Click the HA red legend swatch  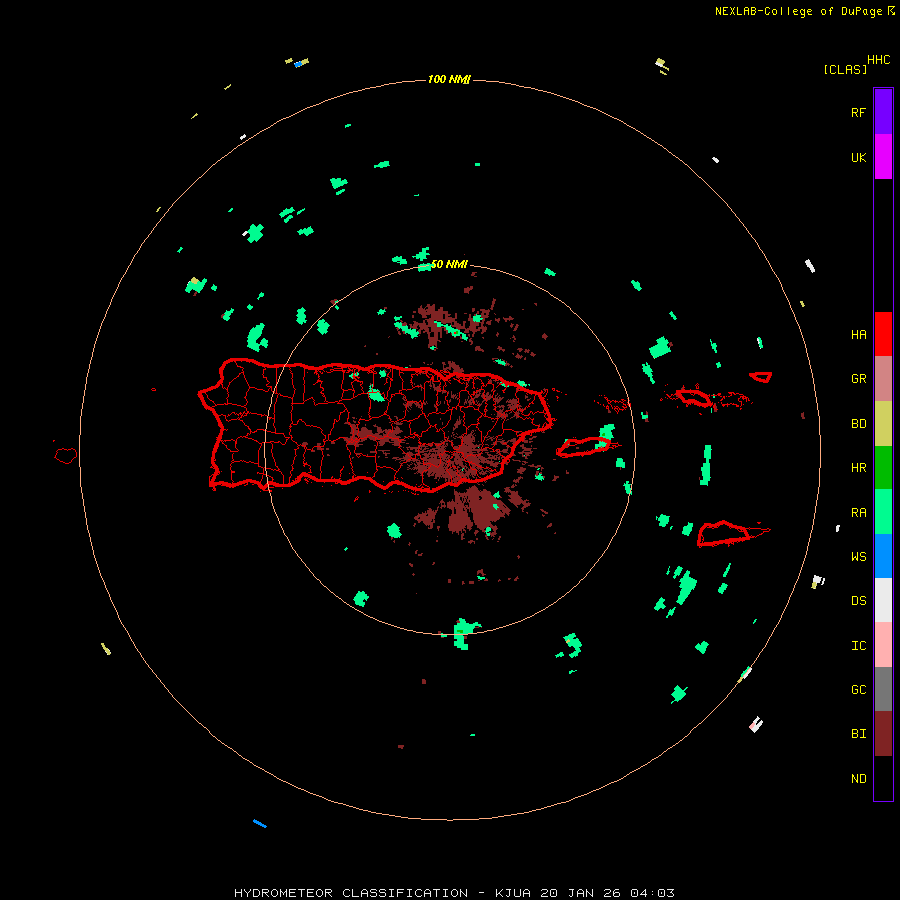(883, 334)
